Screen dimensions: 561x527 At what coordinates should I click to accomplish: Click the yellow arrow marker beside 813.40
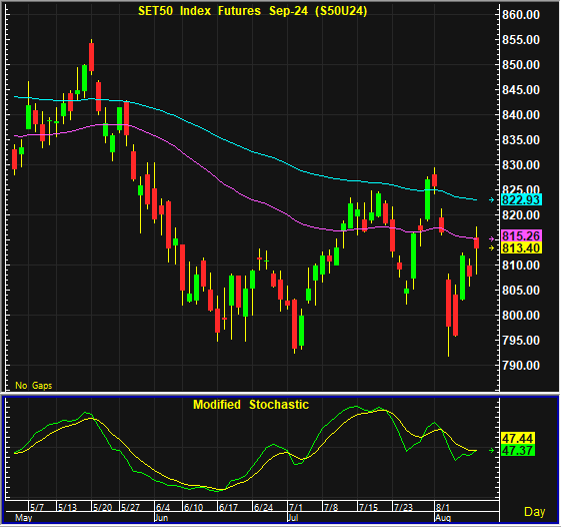(x=492, y=248)
